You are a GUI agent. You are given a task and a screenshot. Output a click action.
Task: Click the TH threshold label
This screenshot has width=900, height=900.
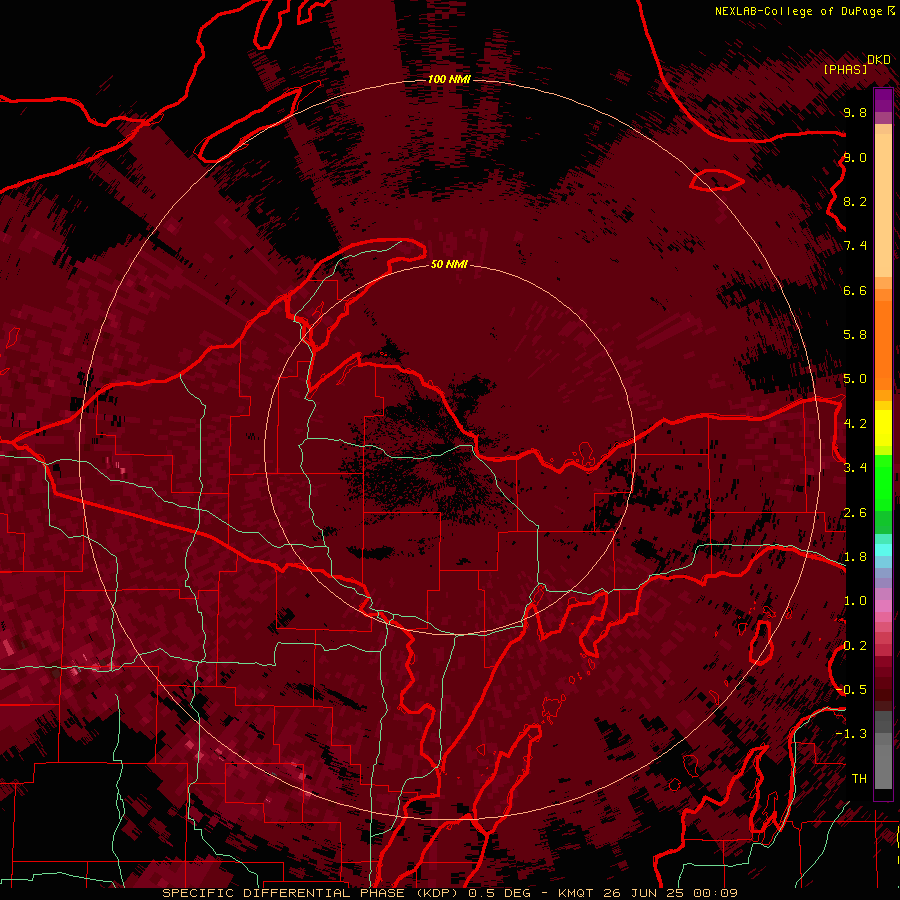click(859, 779)
